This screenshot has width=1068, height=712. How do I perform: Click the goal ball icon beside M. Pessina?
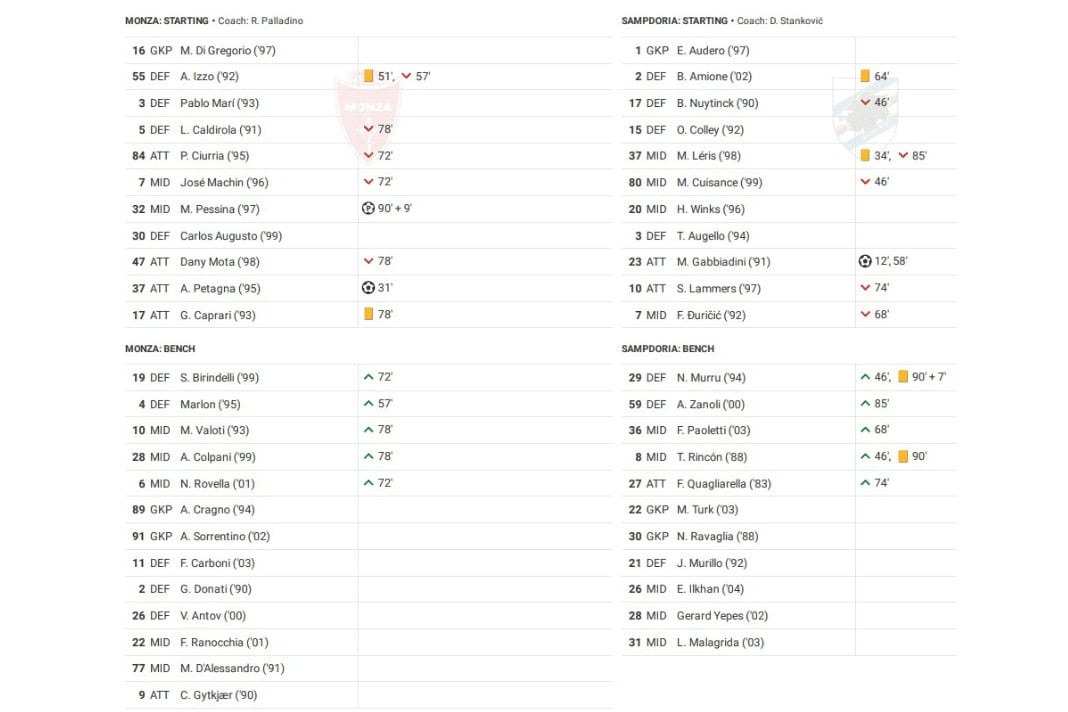[x=368, y=209]
